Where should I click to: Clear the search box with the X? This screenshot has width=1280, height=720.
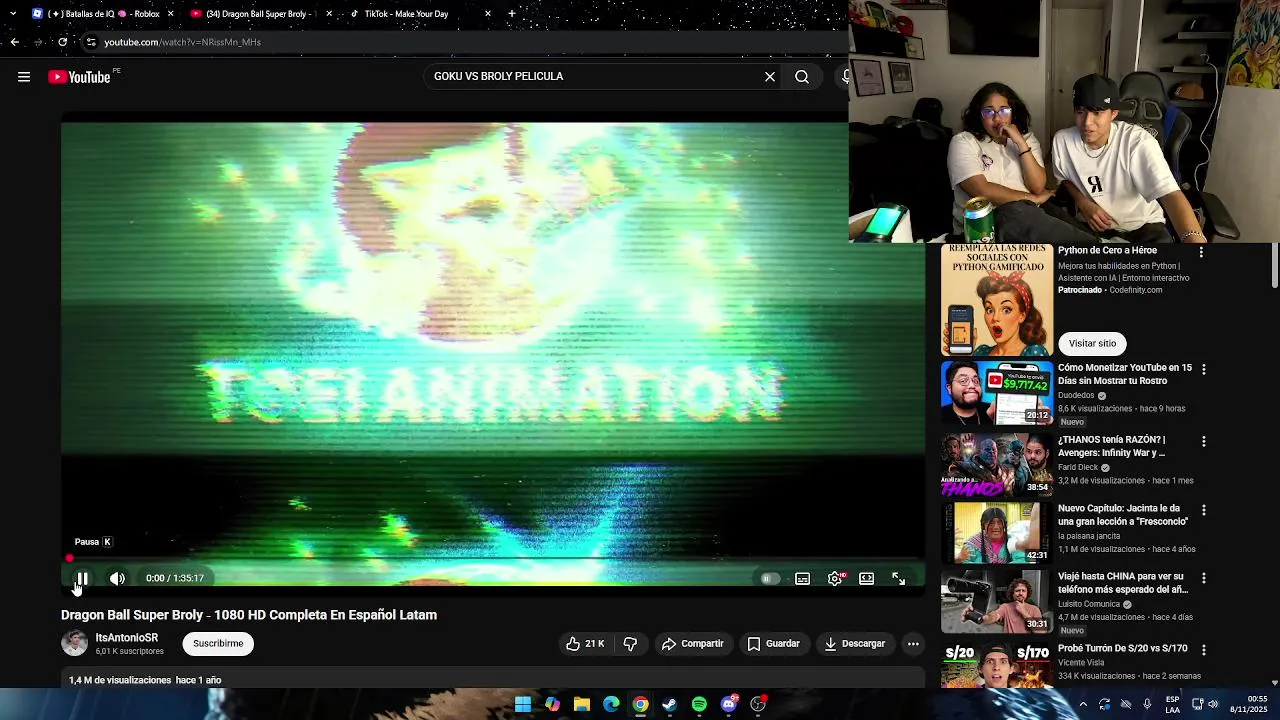point(770,76)
